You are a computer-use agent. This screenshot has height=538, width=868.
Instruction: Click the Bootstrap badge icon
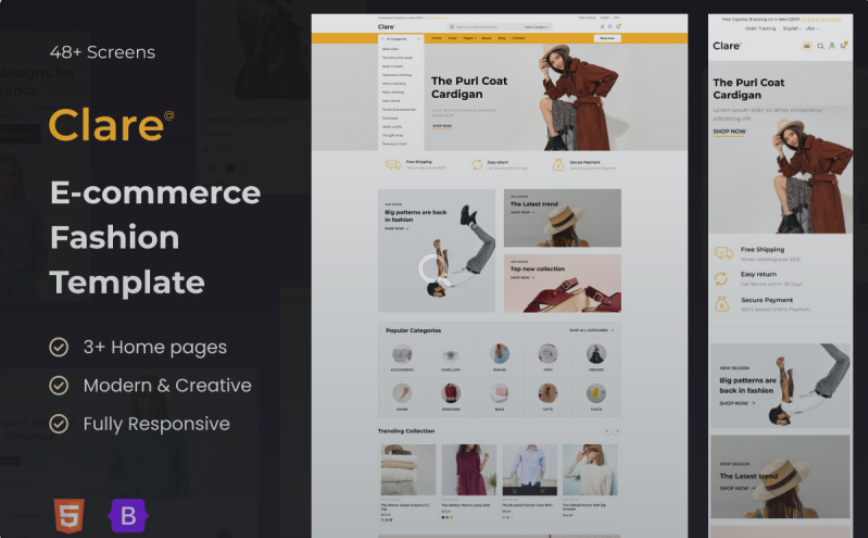pyautogui.click(x=128, y=514)
